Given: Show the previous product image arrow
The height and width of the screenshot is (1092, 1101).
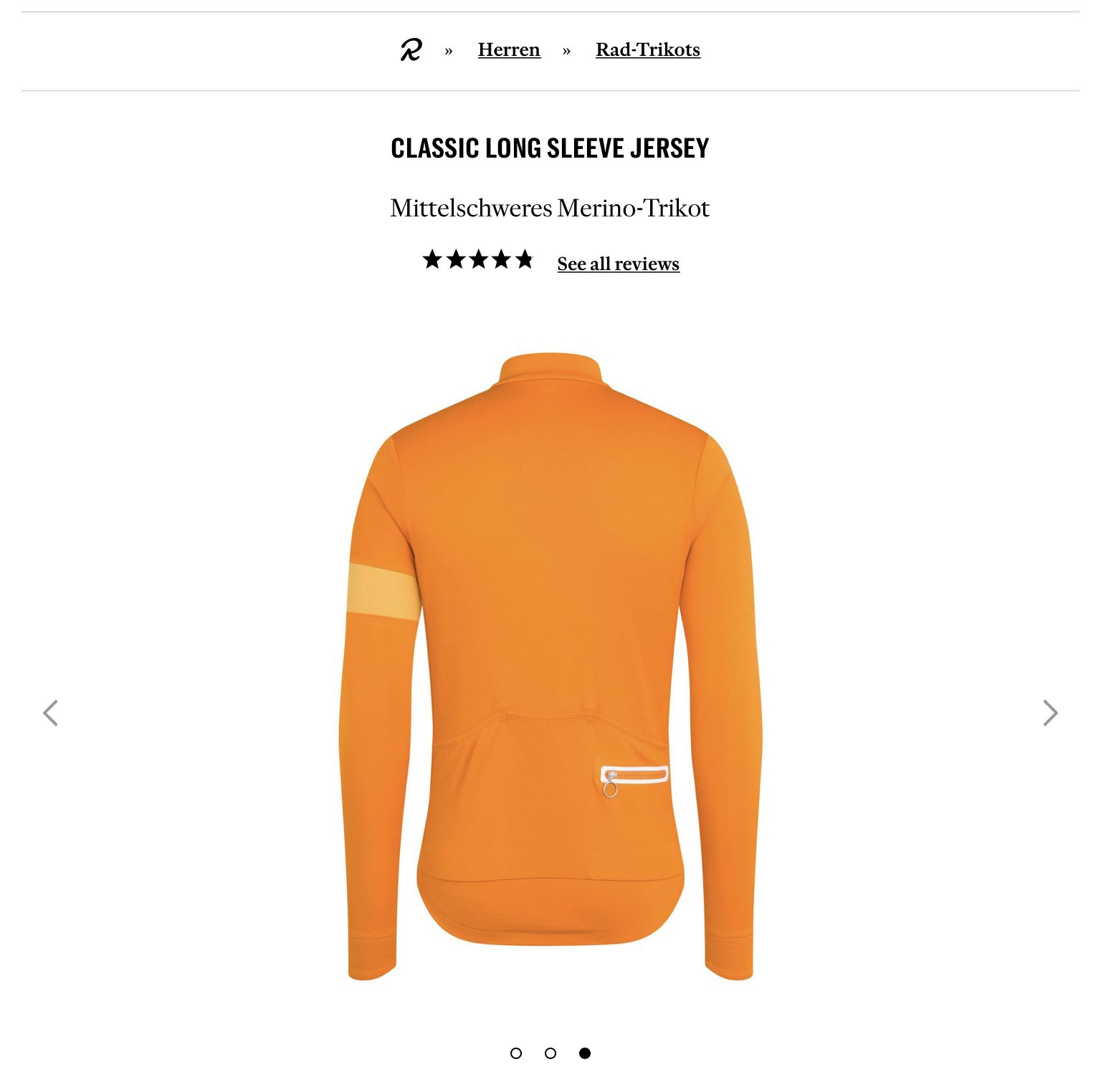Looking at the screenshot, I should tap(50, 713).
